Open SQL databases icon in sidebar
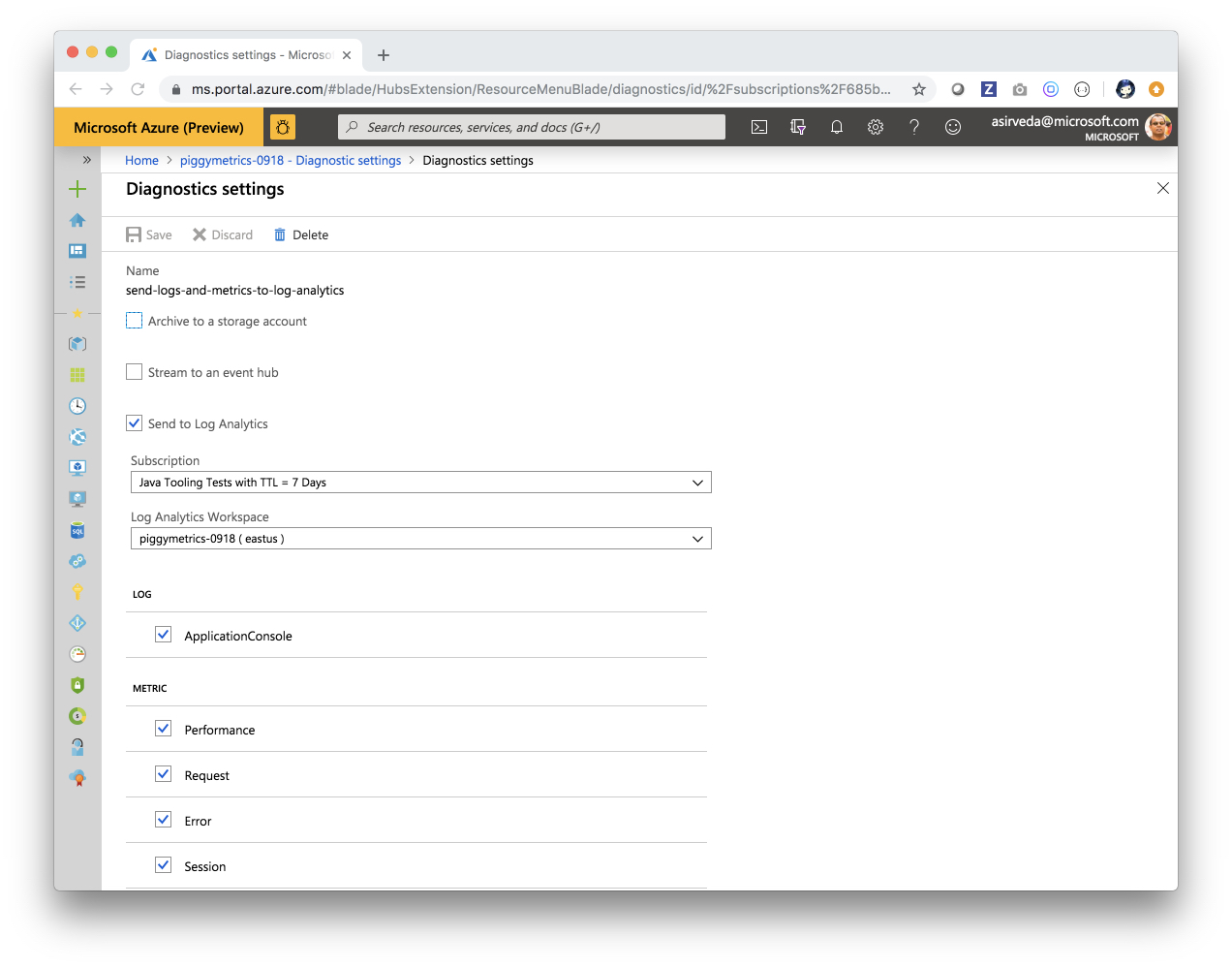Screen dimensions: 1232x968 (x=77, y=530)
